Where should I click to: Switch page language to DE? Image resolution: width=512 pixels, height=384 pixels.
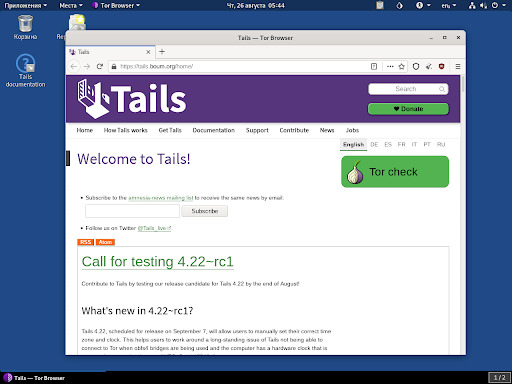coord(374,144)
